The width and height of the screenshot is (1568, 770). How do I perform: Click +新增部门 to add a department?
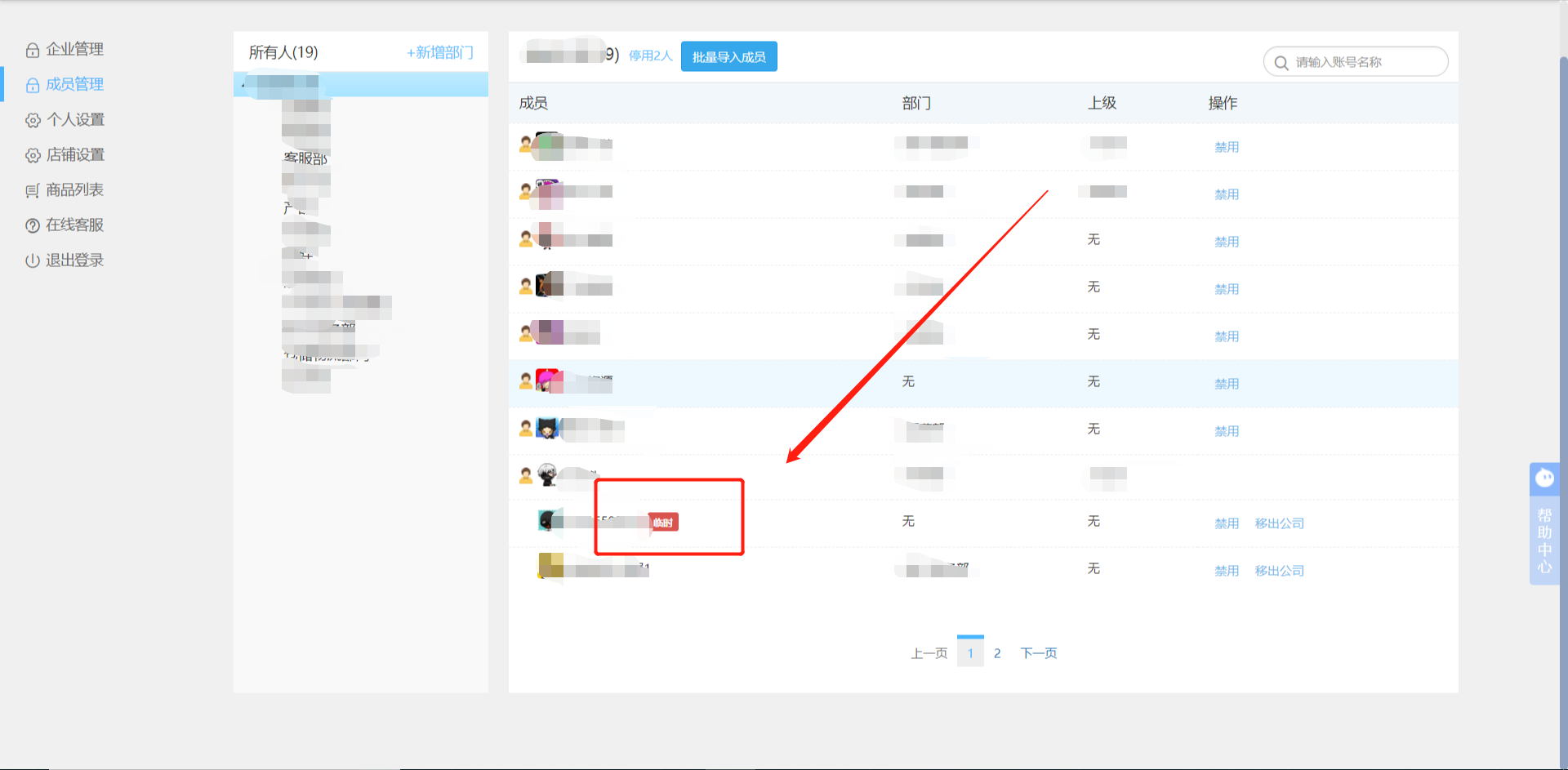coord(439,53)
